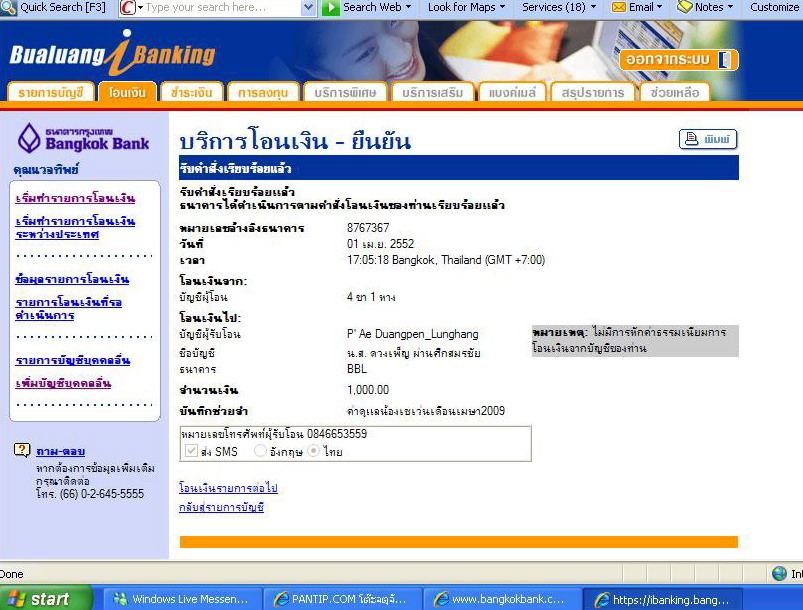Click the recipient name P' Ae Duangpen_Lunghang
Image resolution: width=803 pixels, height=610 pixels.
click(x=412, y=334)
